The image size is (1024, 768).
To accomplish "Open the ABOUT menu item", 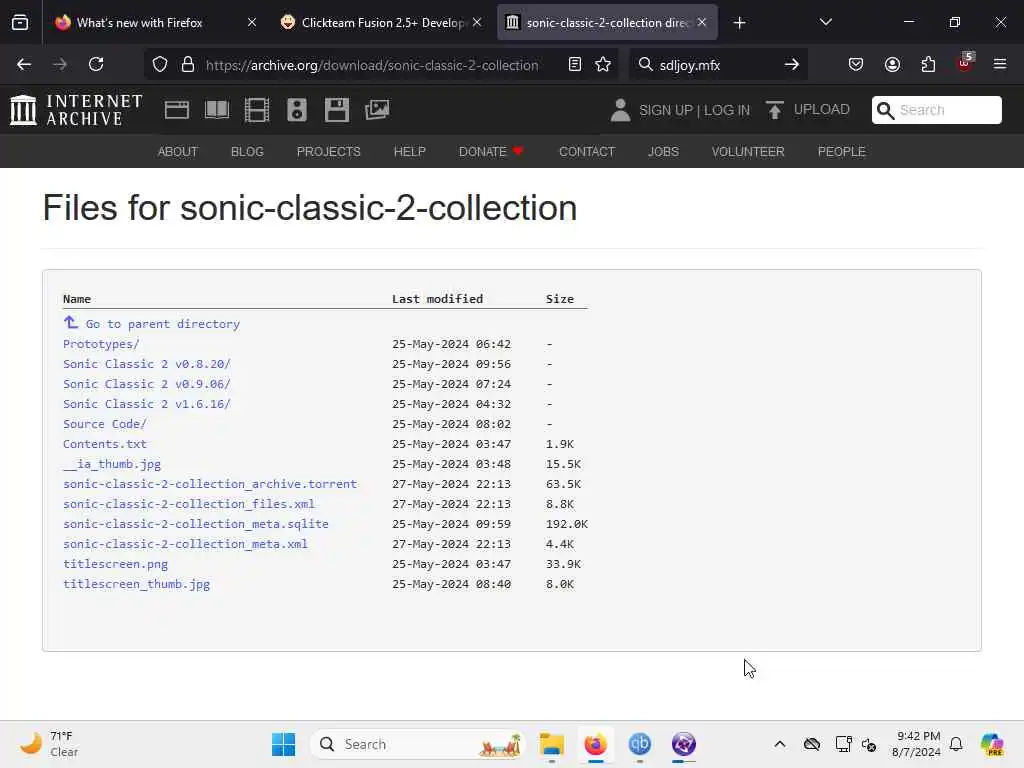I will 178,152.
